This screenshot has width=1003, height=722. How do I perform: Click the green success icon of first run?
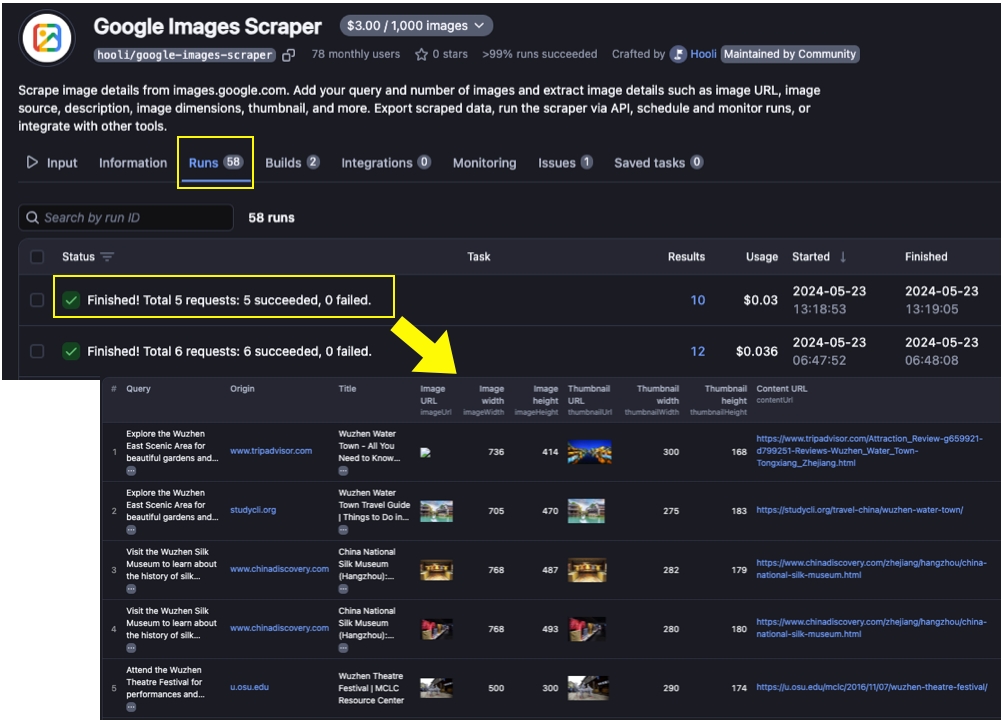click(x=71, y=300)
